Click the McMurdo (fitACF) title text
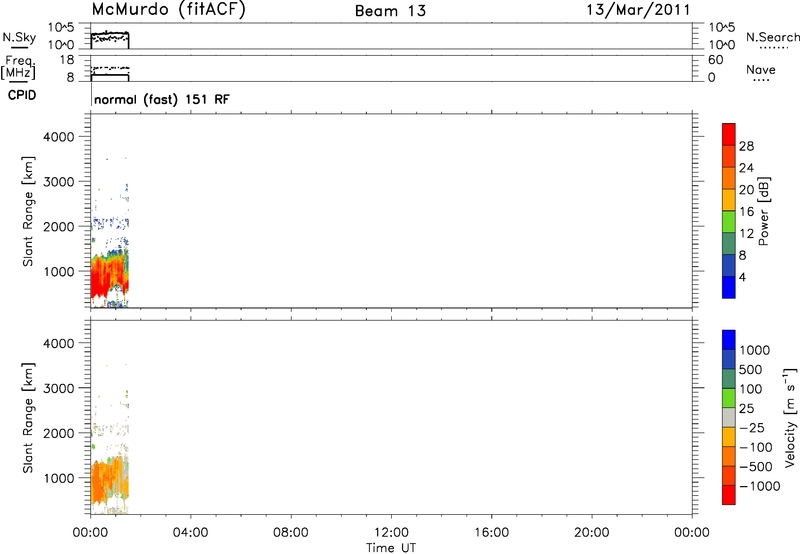This screenshot has height=554, width=800. tap(168, 10)
